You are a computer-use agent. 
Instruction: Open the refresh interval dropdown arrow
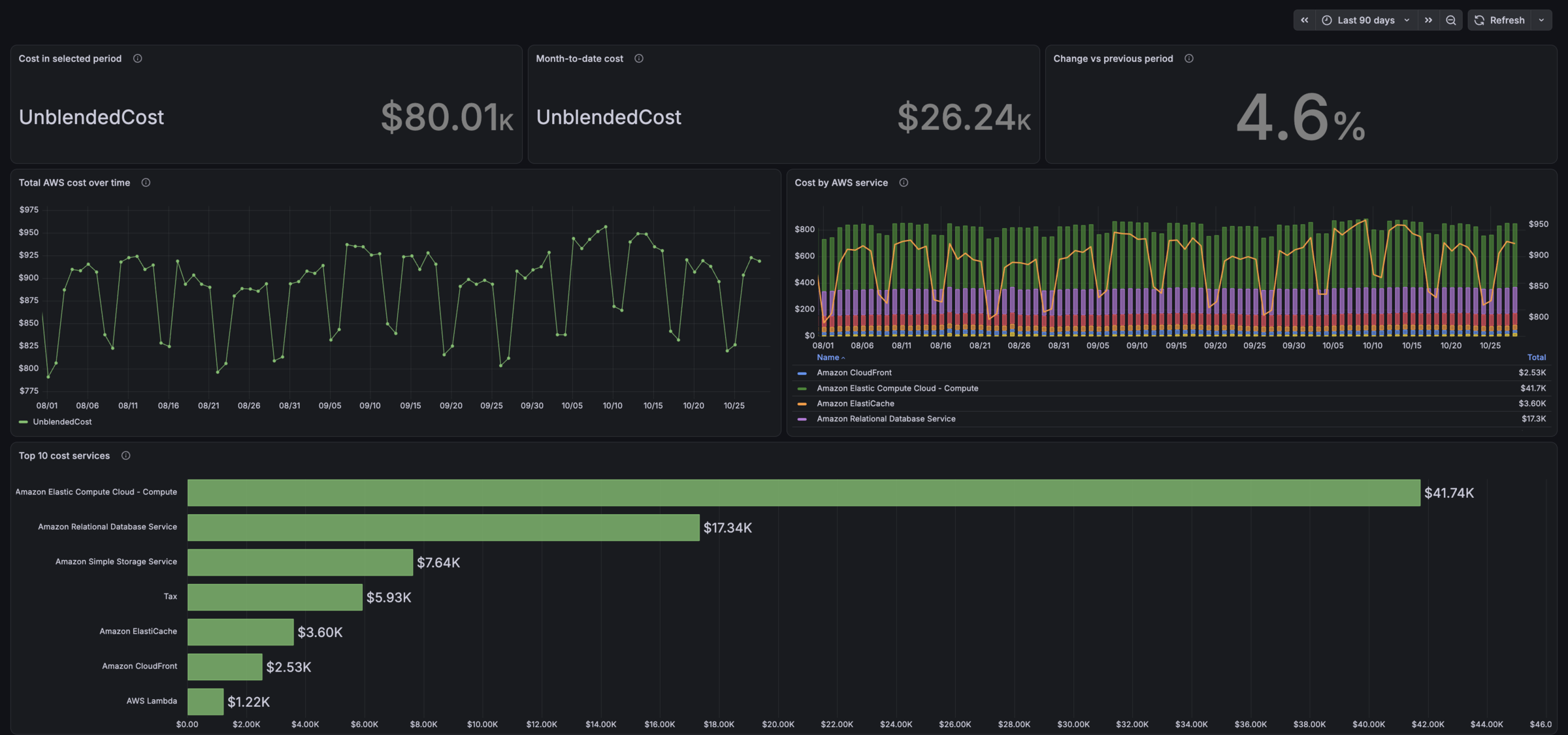(1541, 20)
